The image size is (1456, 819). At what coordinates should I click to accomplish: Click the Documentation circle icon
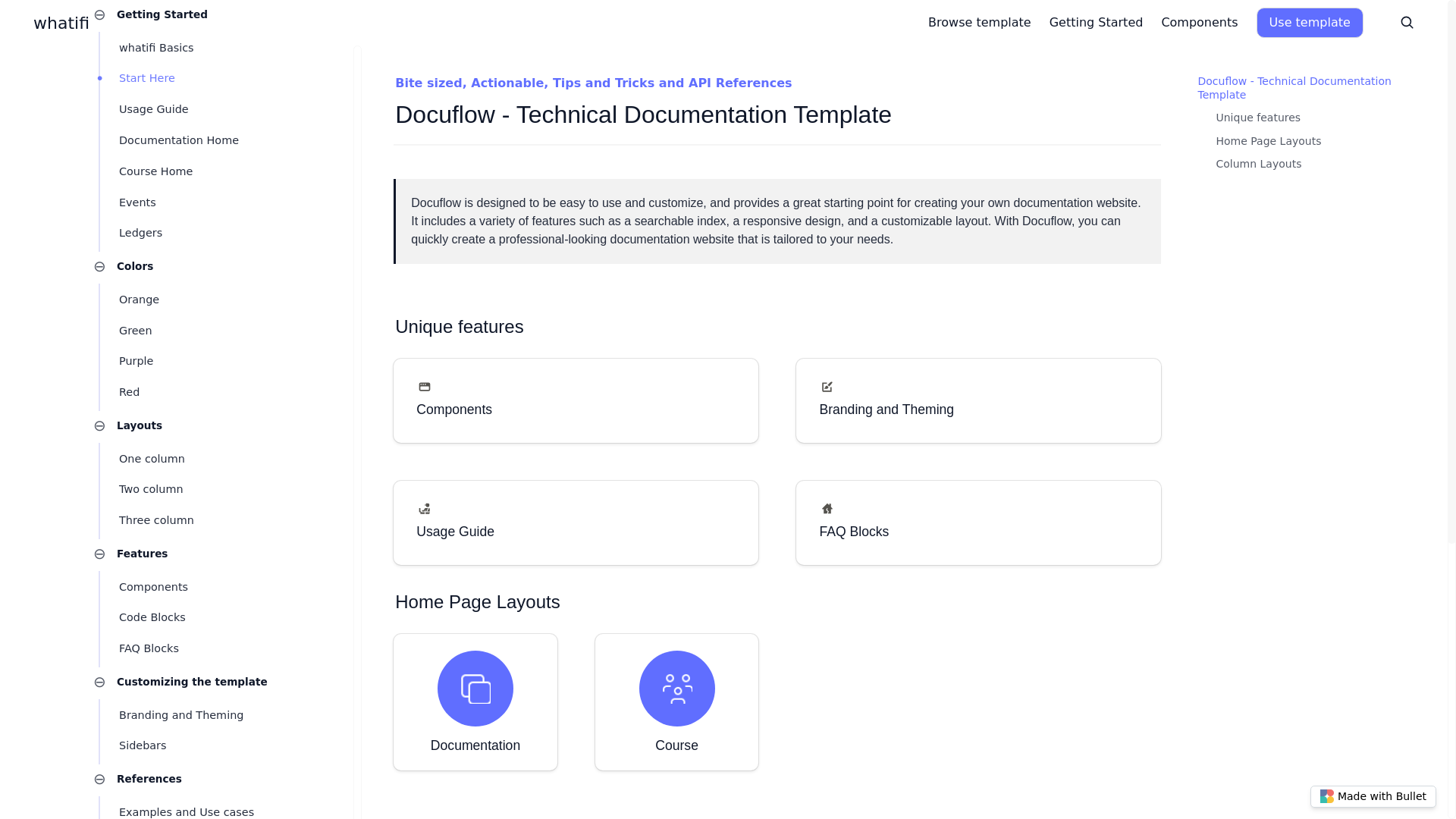(x=475, y=689)
